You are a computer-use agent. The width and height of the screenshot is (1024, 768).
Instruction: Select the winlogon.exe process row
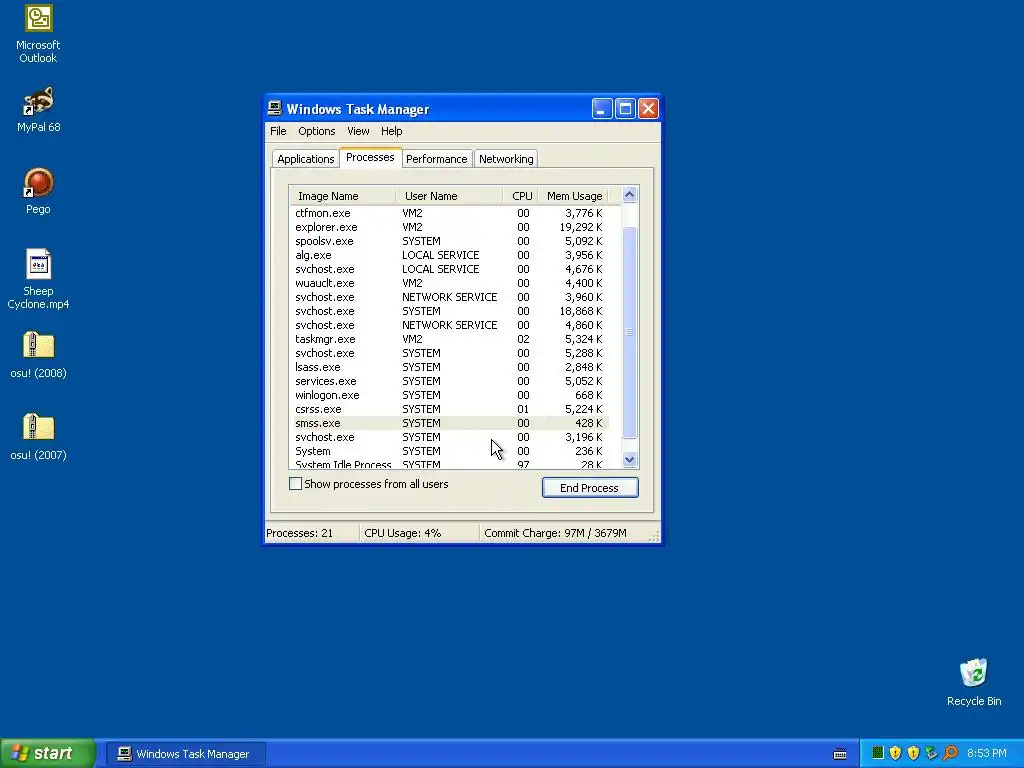pos(449,395)
